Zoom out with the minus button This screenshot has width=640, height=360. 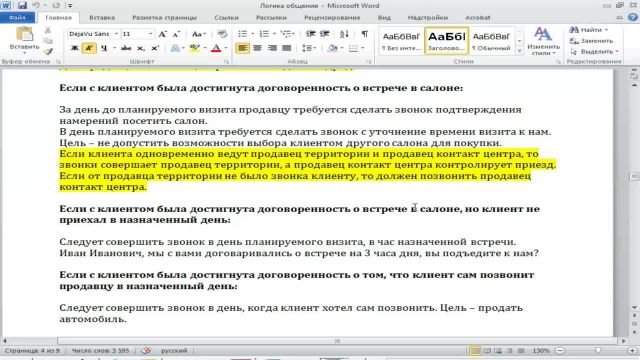pyautogui.click(x=560, y=351)
